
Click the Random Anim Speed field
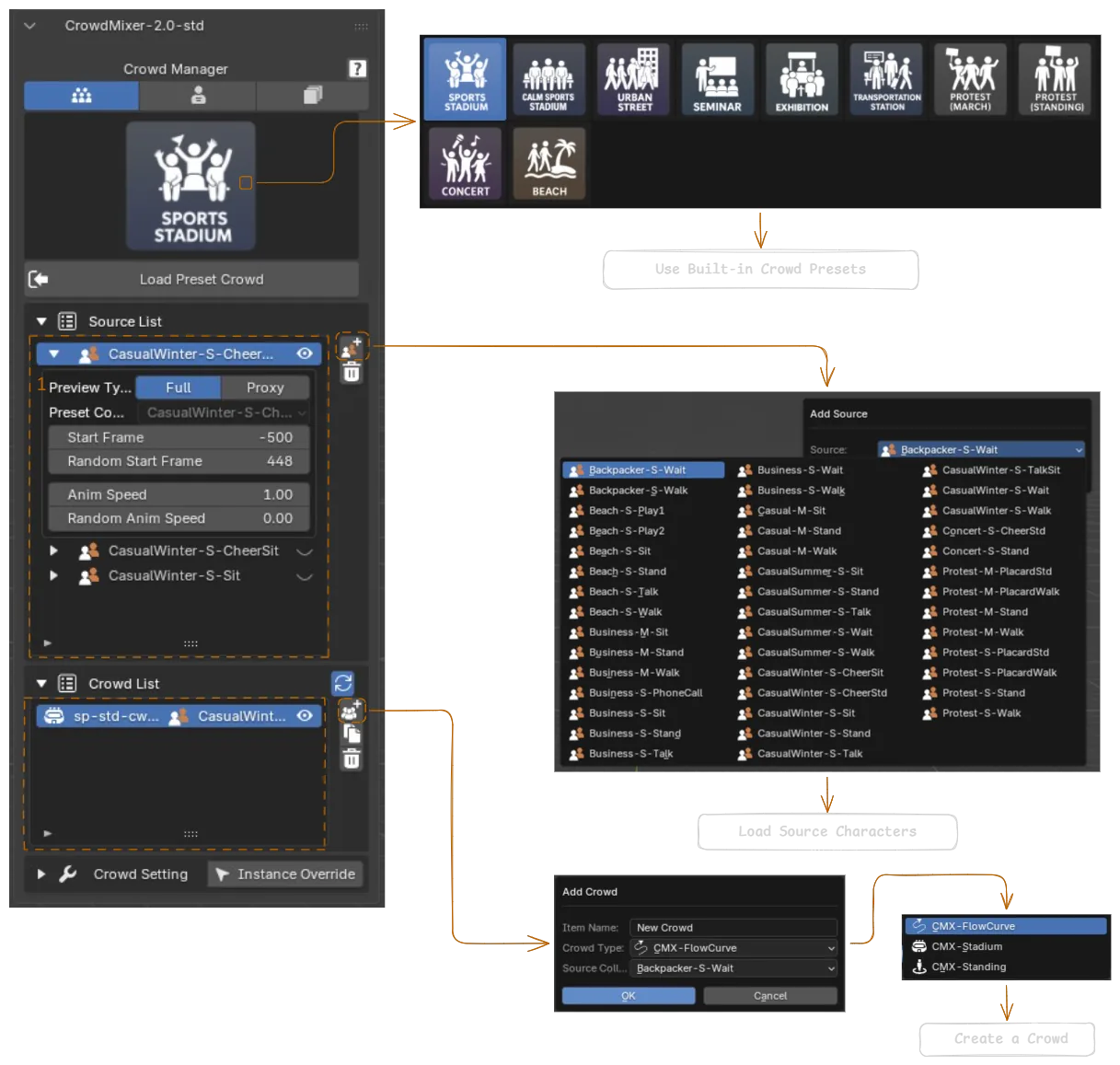coord(179,518)
